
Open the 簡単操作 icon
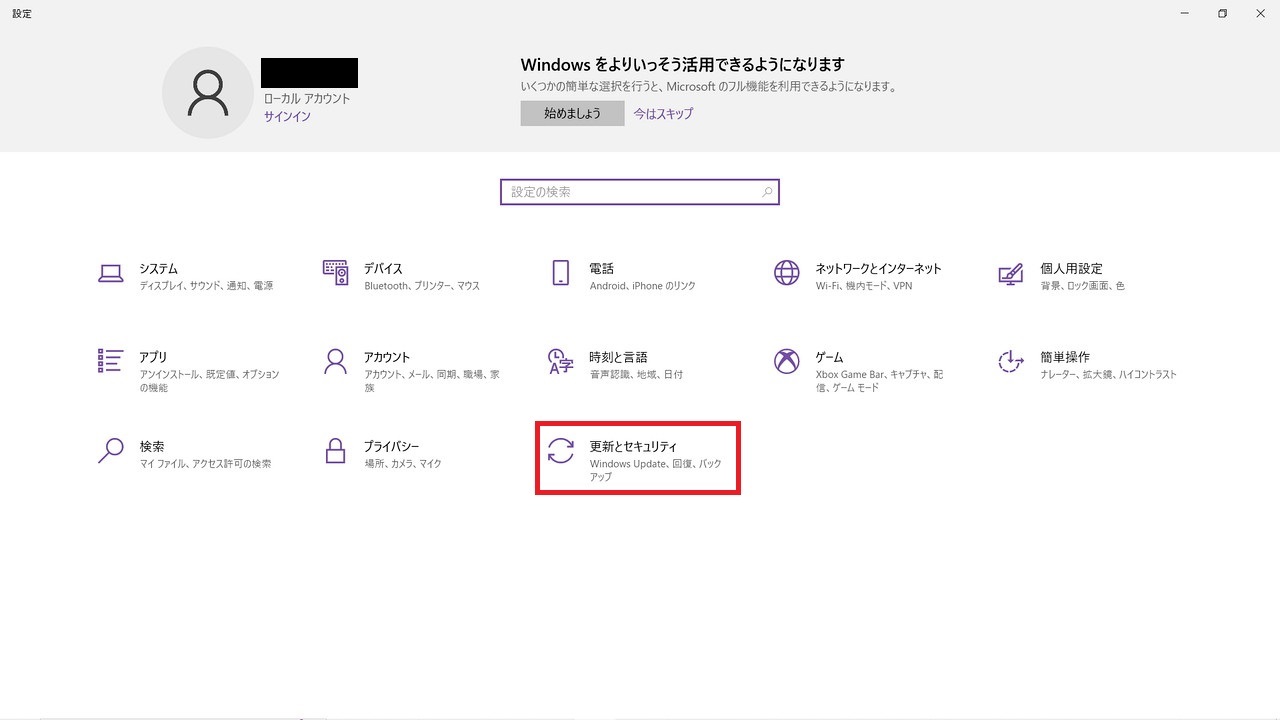(x=1010, y=361)
